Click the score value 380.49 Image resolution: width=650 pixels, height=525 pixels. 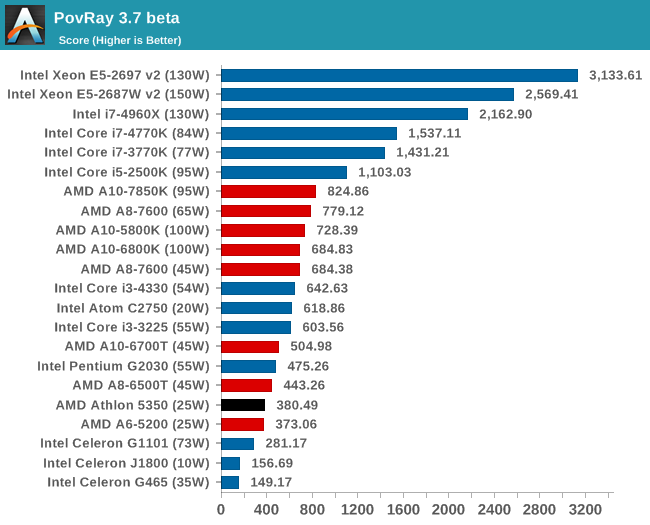[297, 405]
